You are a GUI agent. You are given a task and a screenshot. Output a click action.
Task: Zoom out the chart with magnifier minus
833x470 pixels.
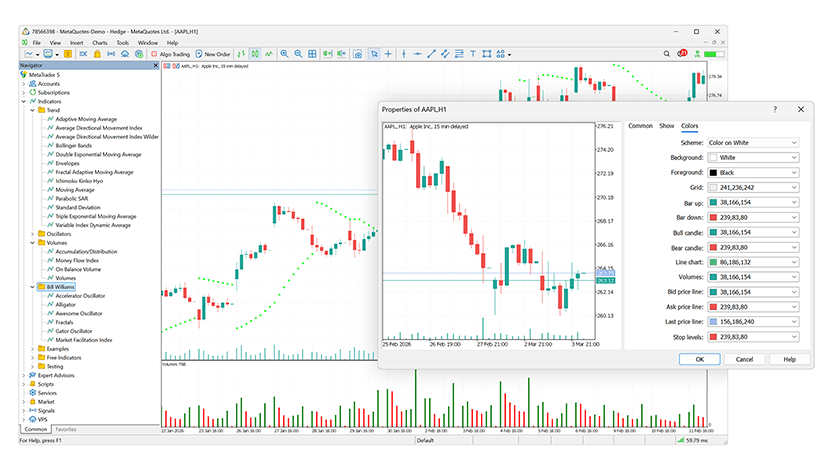pos(299,54)
